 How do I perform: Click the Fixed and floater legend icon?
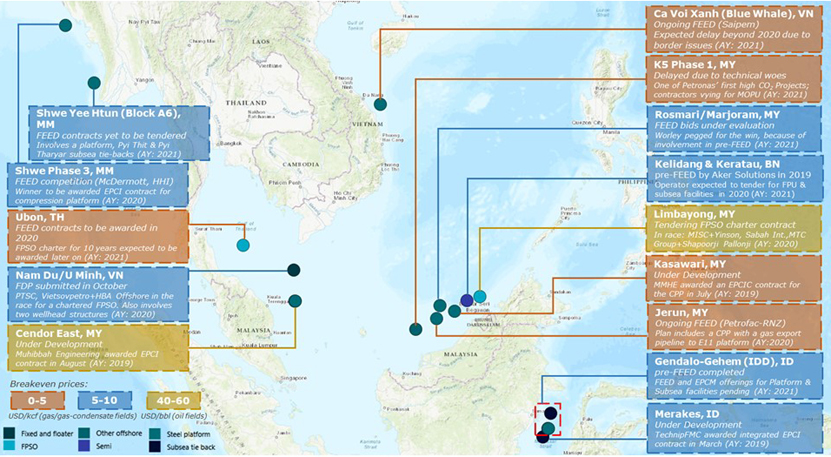click(x=9, y=433)
